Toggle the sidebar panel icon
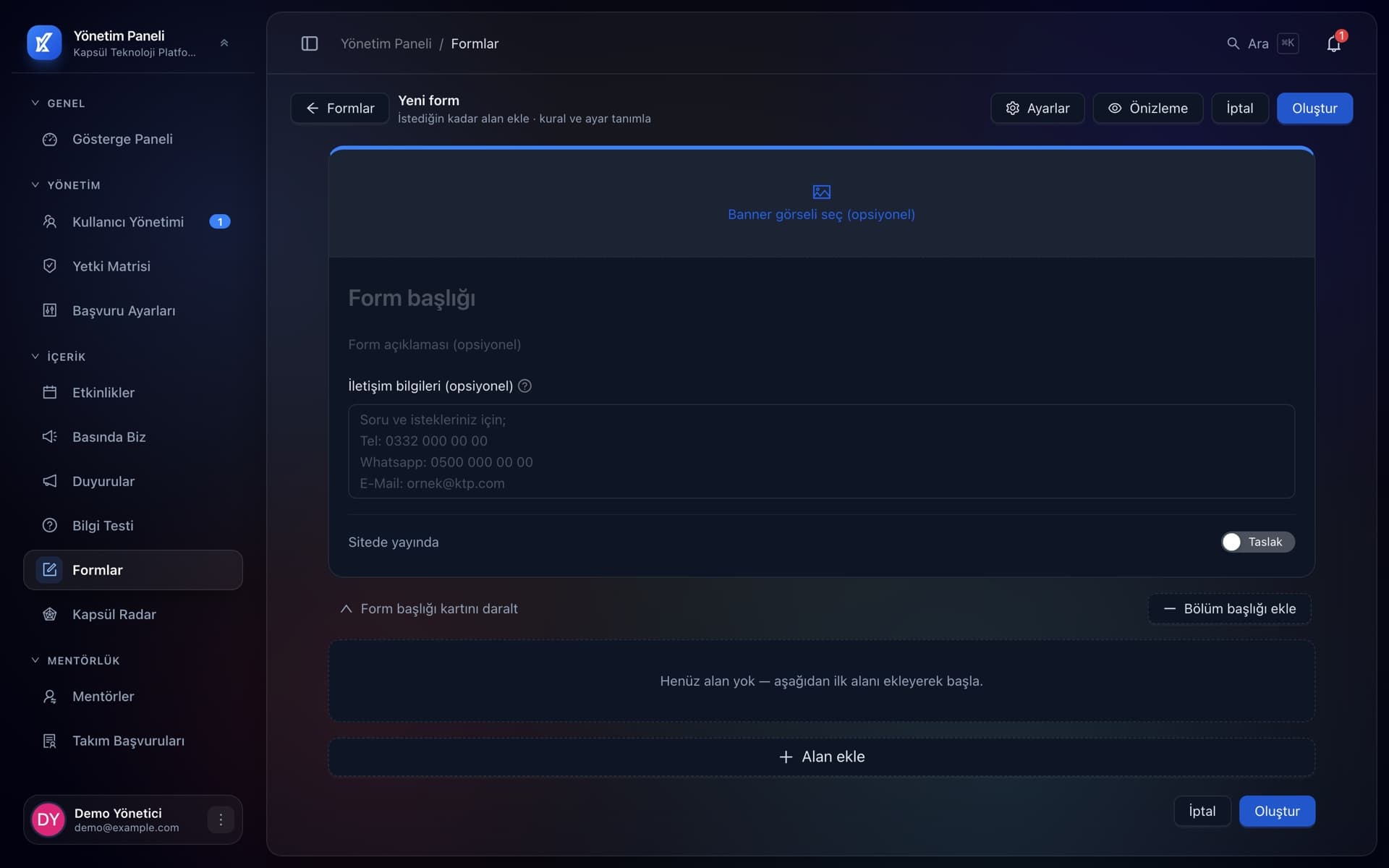 pyautogui.click(x=310, y=43)
